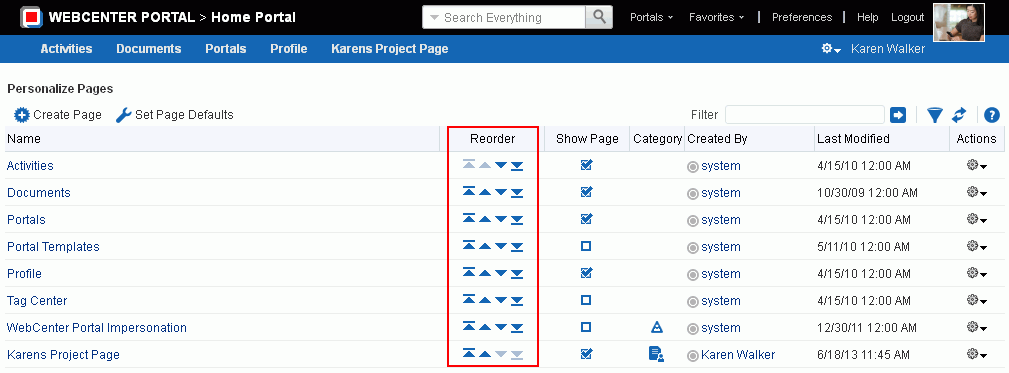The width and height of the screenshot is (1009, 373).
Task: Click category icon for Karens Project Page
Action: (x=656, y=354)
